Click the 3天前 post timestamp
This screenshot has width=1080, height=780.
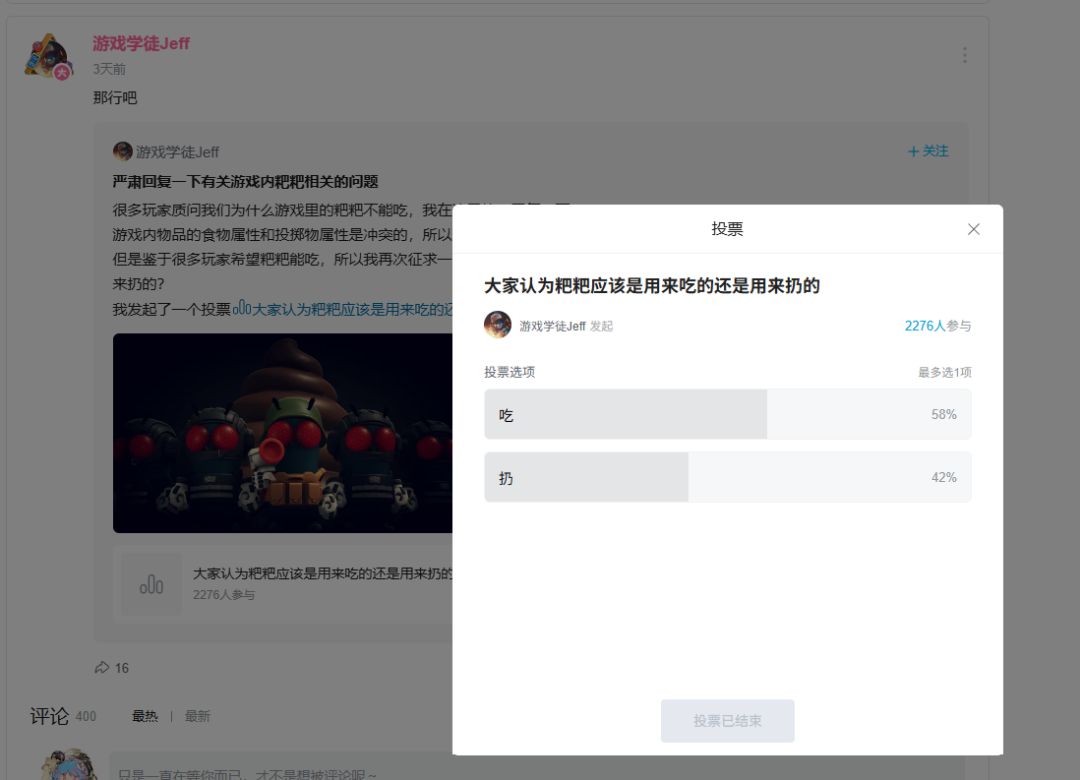pos(109,69)
